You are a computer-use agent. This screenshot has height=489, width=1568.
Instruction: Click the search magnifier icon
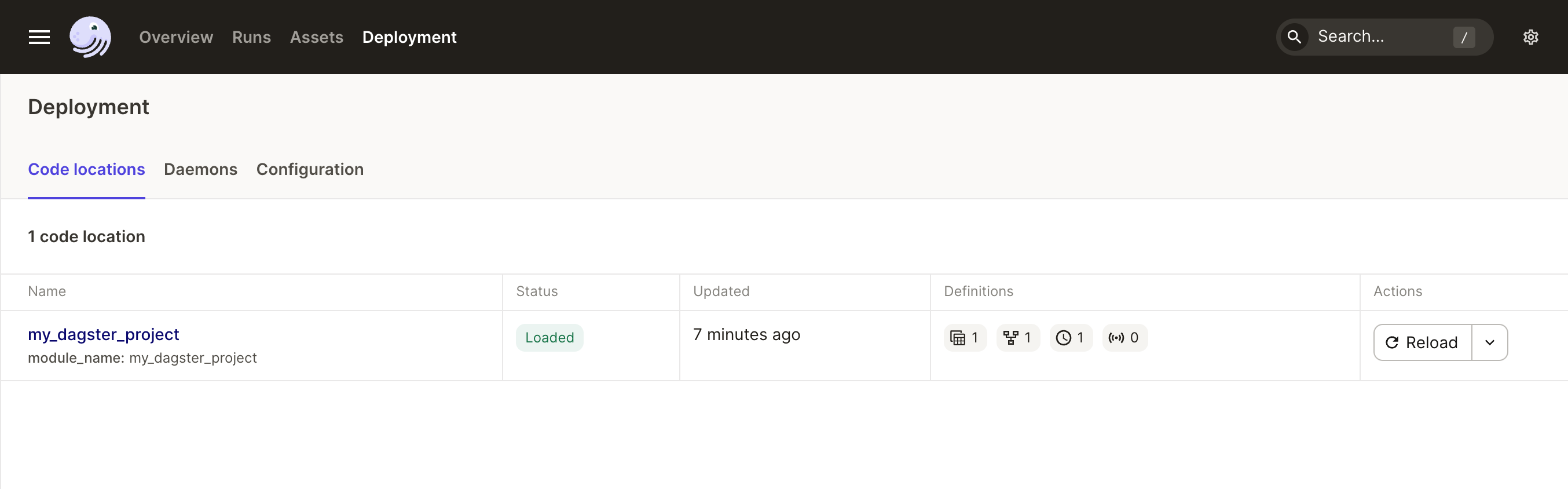coord(1294,37)
